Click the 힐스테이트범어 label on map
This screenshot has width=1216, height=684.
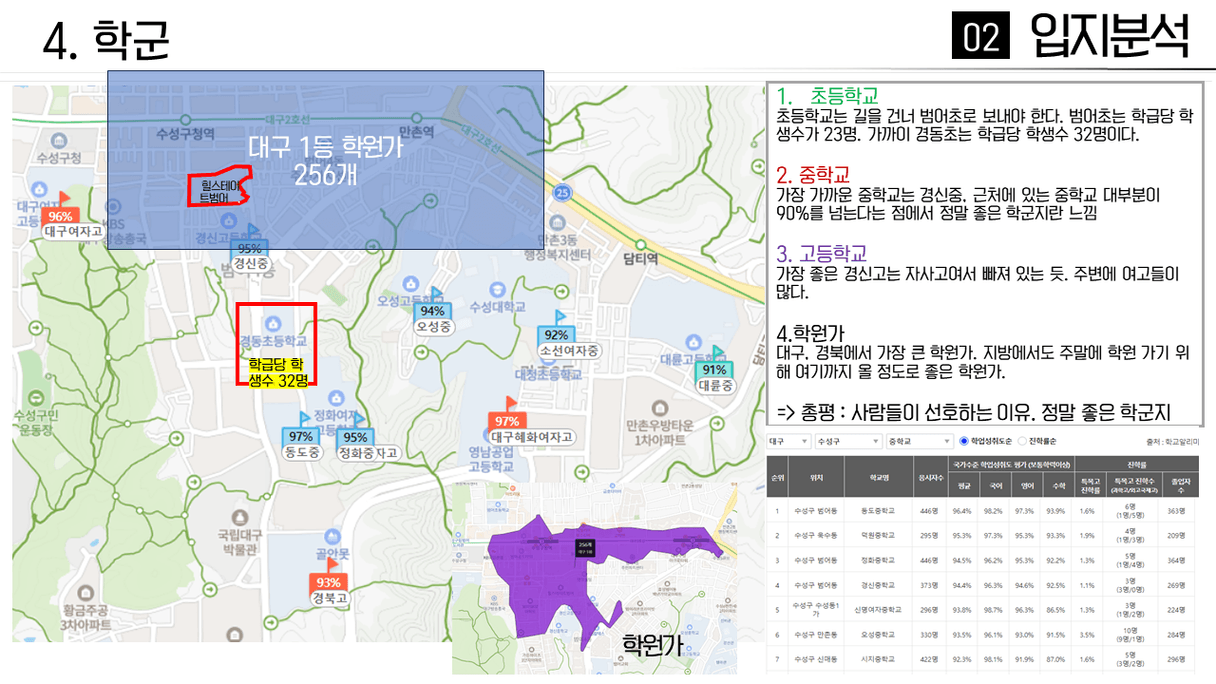point(222,191)
